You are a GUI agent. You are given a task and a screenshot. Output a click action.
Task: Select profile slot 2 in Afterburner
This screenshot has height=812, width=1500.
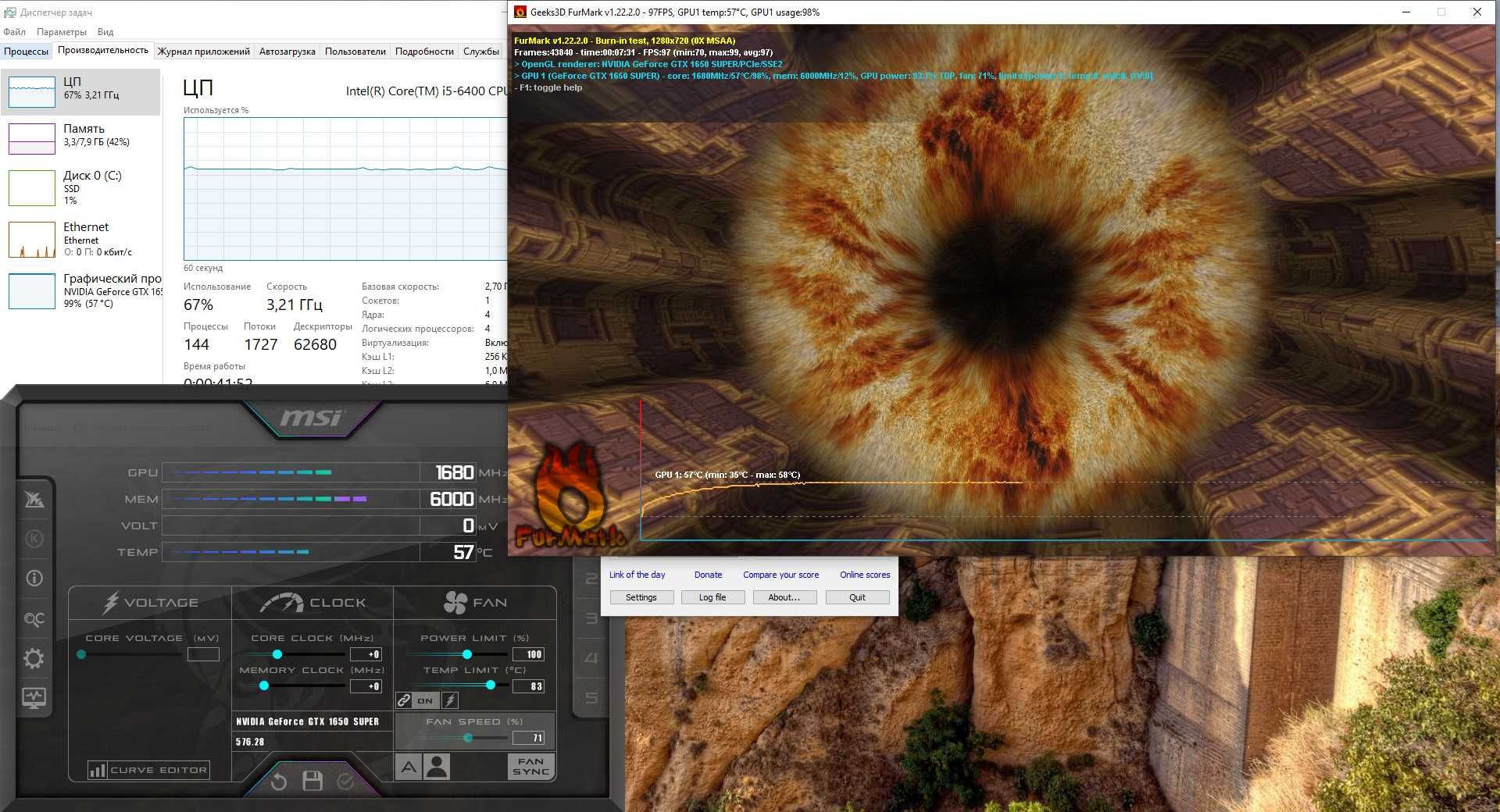pyautogui.click(x=591, y=579)
